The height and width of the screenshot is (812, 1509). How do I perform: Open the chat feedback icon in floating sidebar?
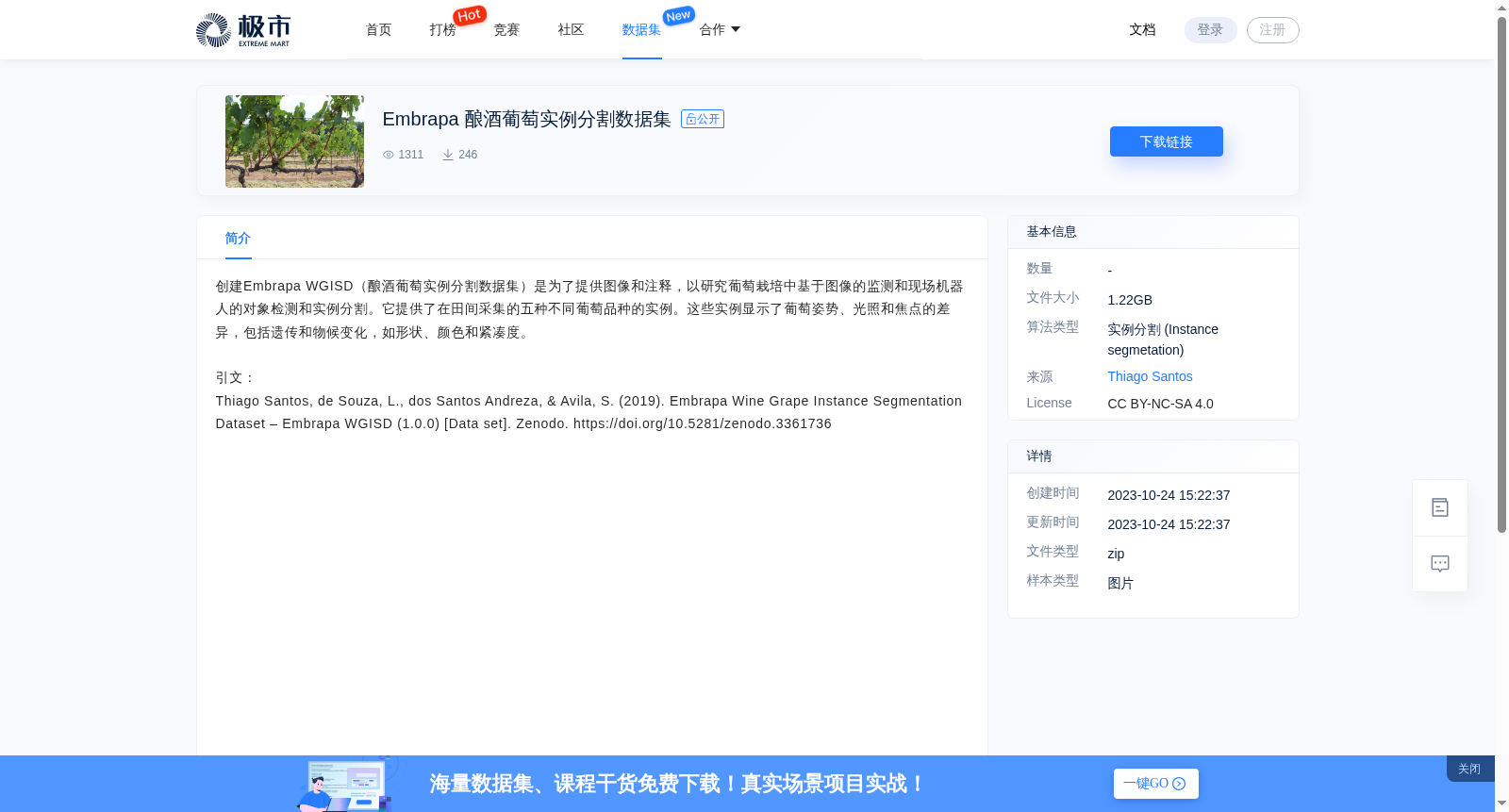[x=1439, y=564]
